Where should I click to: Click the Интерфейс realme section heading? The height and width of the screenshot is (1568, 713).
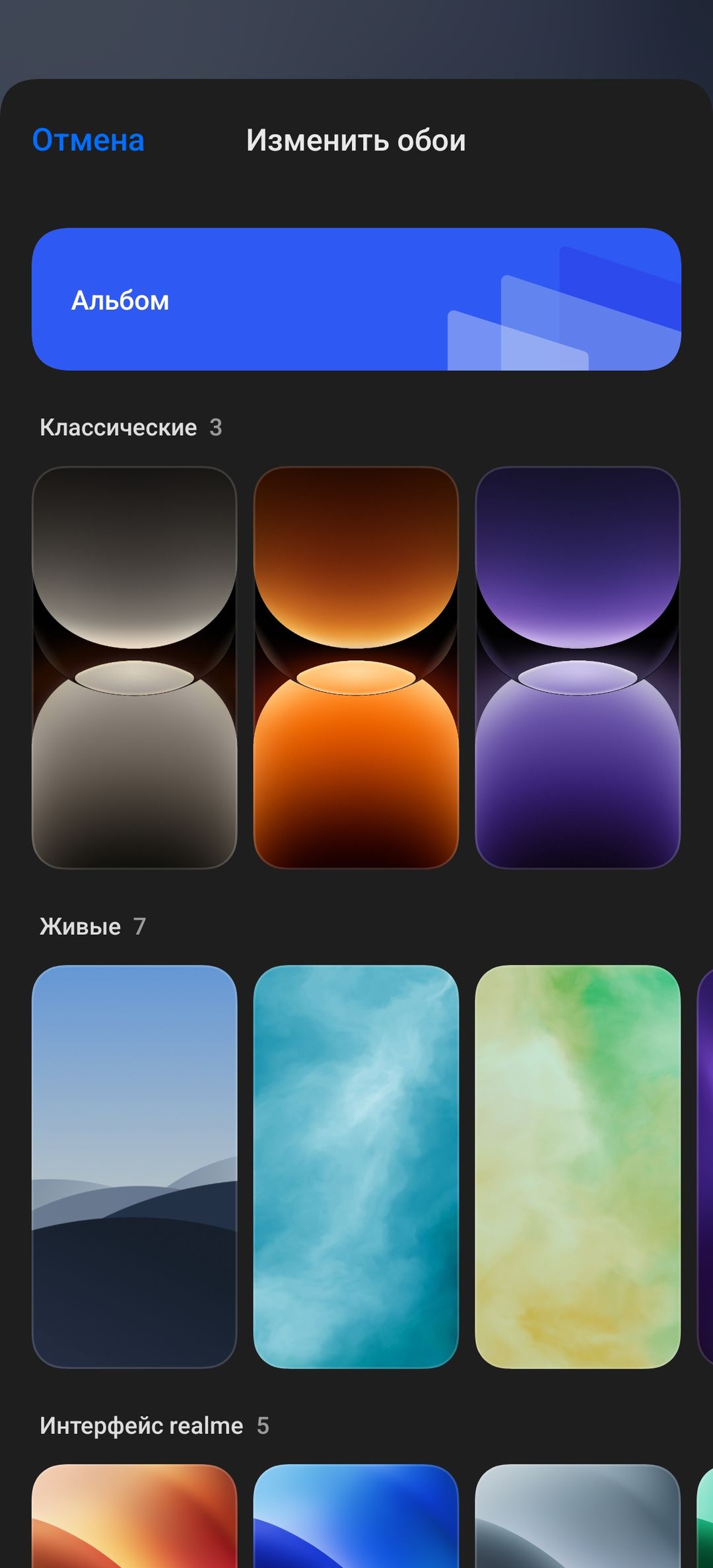pos(141,1426)
